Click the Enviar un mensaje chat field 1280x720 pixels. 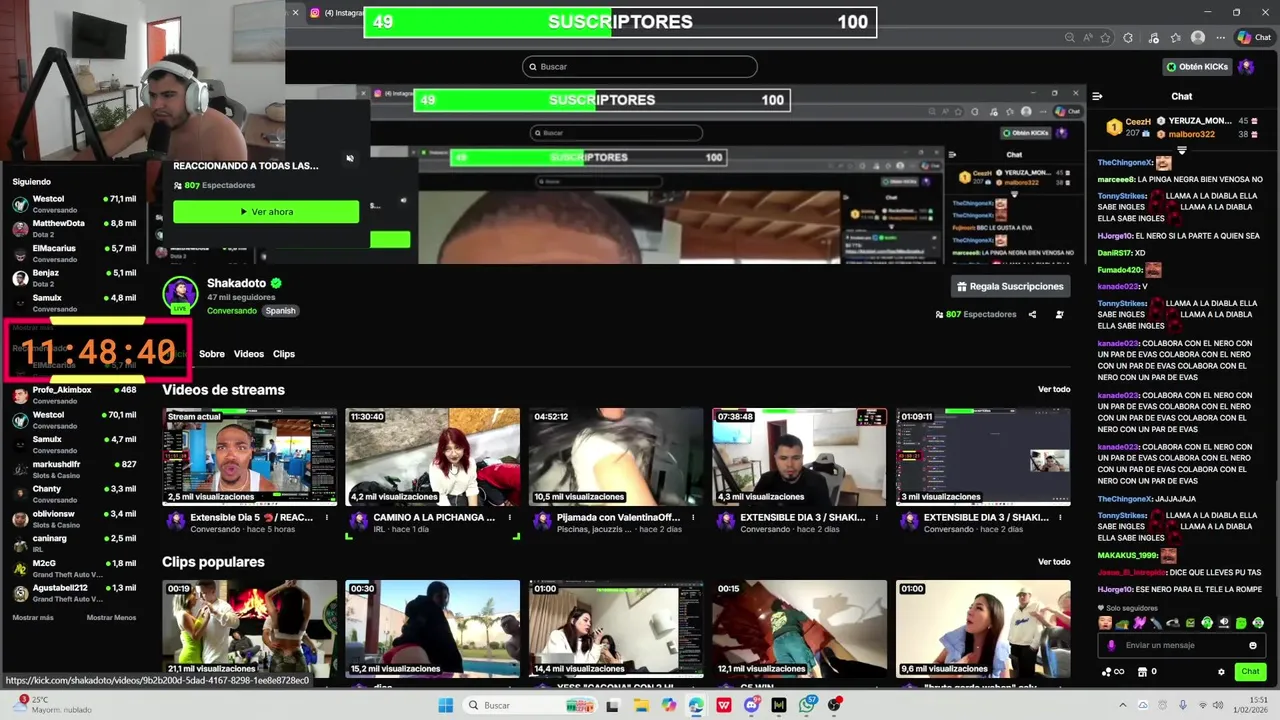(1180, 645)
